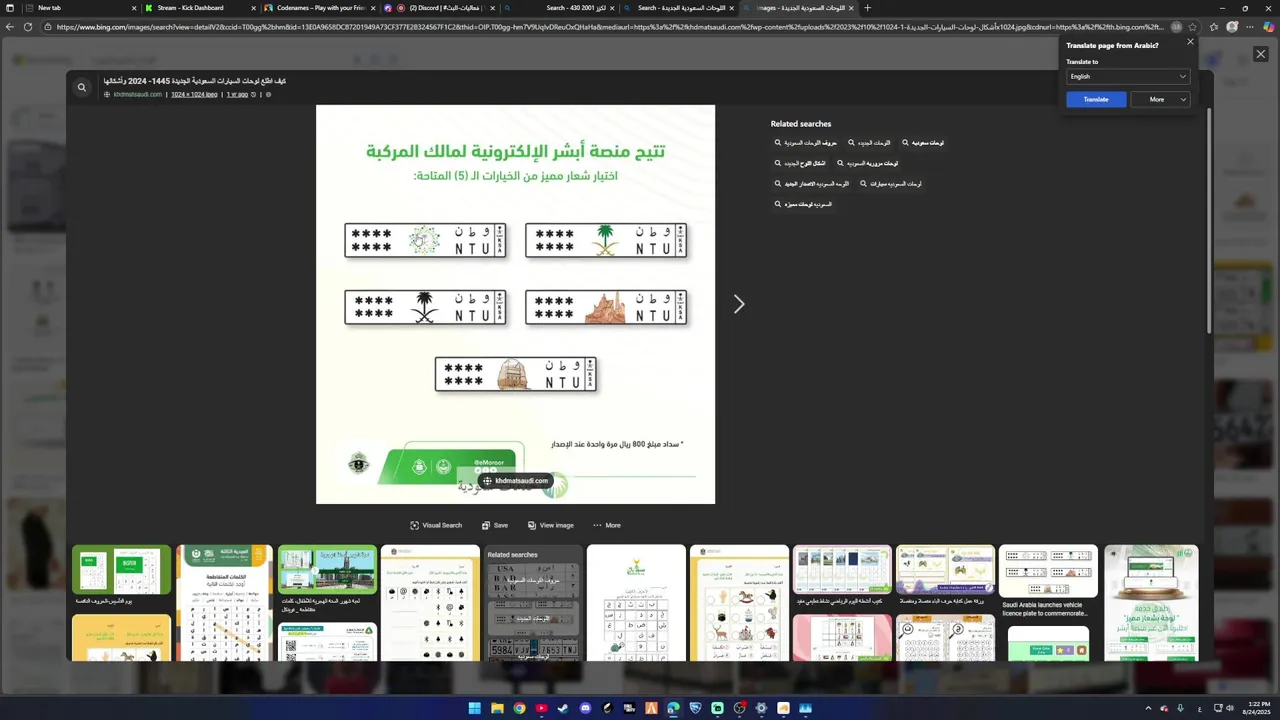This screenshot has width=1280, height=720.
Task: Open the volume control in the system tray
Action: pos(1230,709)
